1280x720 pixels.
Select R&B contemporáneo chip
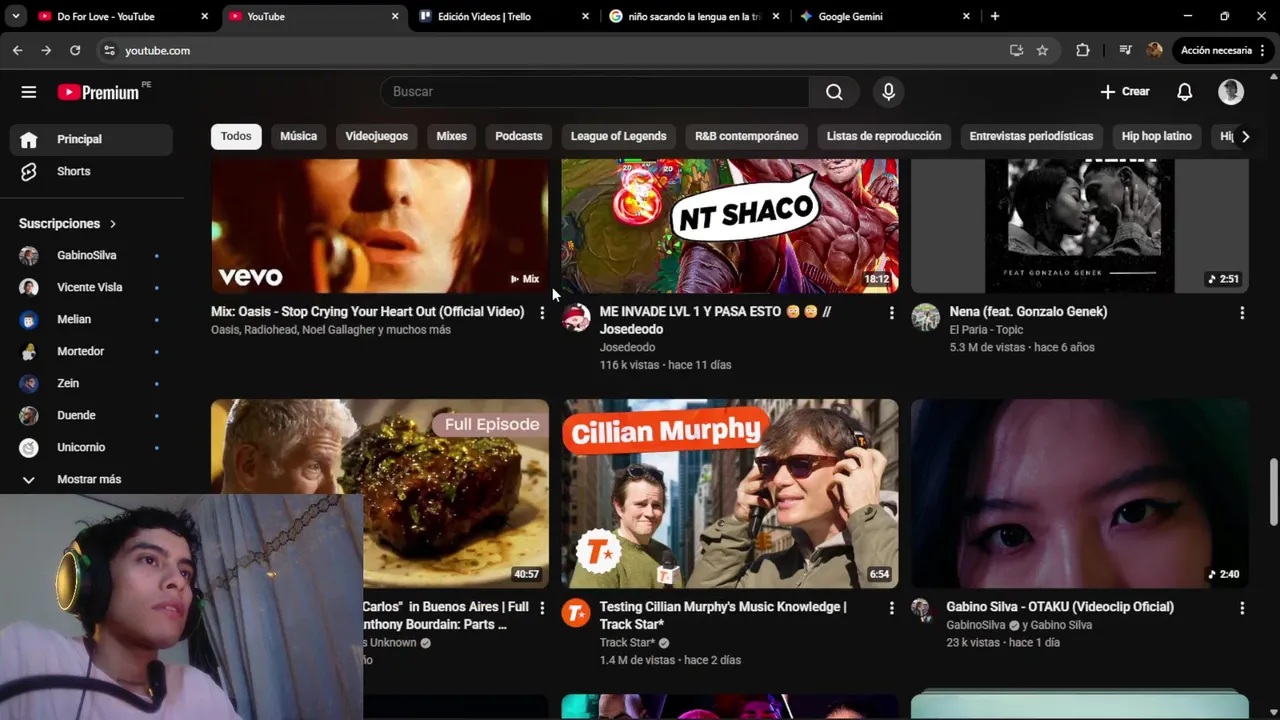coord(746,136)
